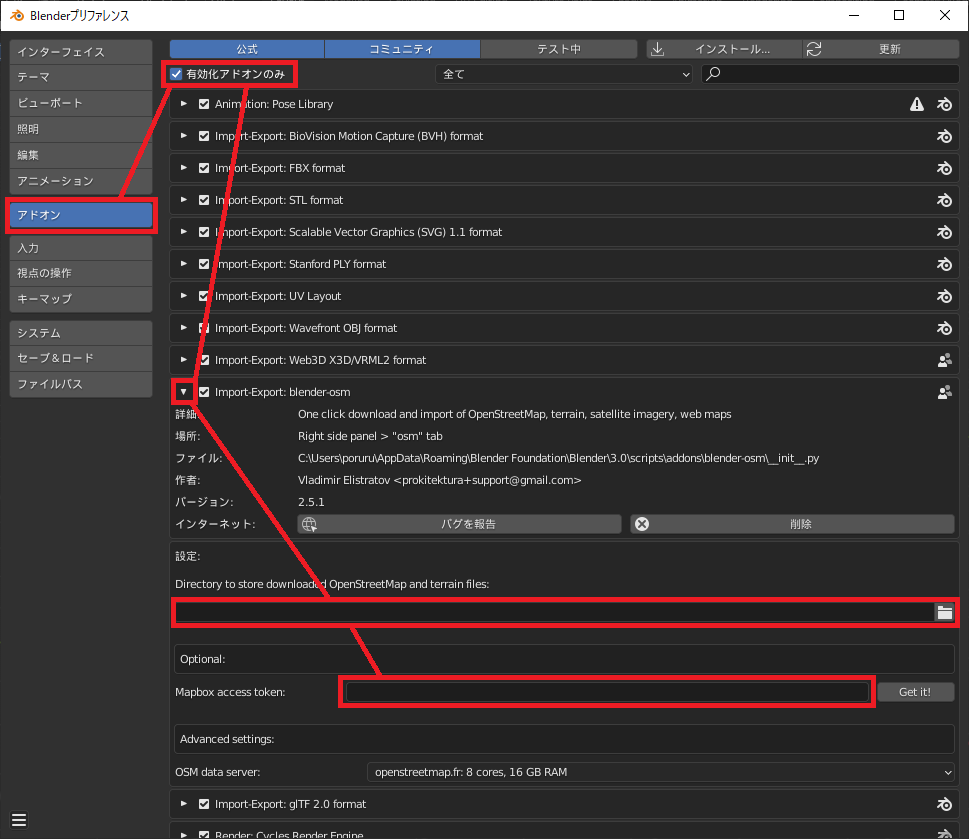Click the Mapbox access token input field
969x839 pixels.
click(x=607, y=692)
